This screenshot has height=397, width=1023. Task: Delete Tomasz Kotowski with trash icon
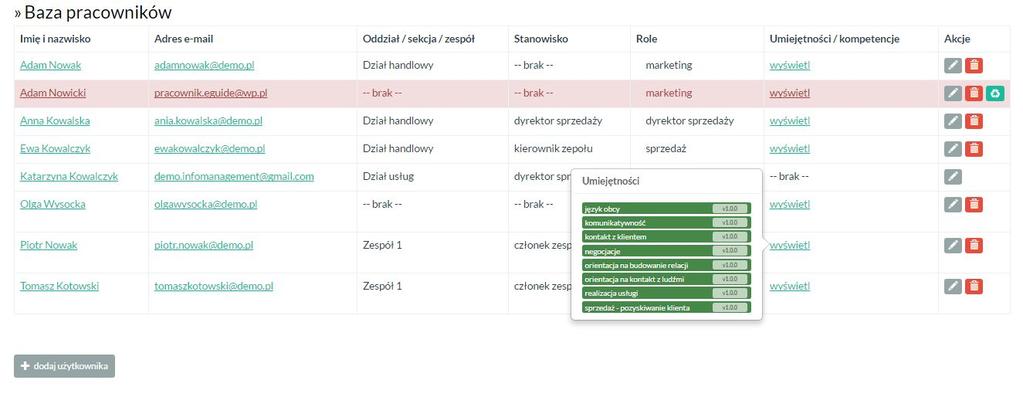click(973, 286)
